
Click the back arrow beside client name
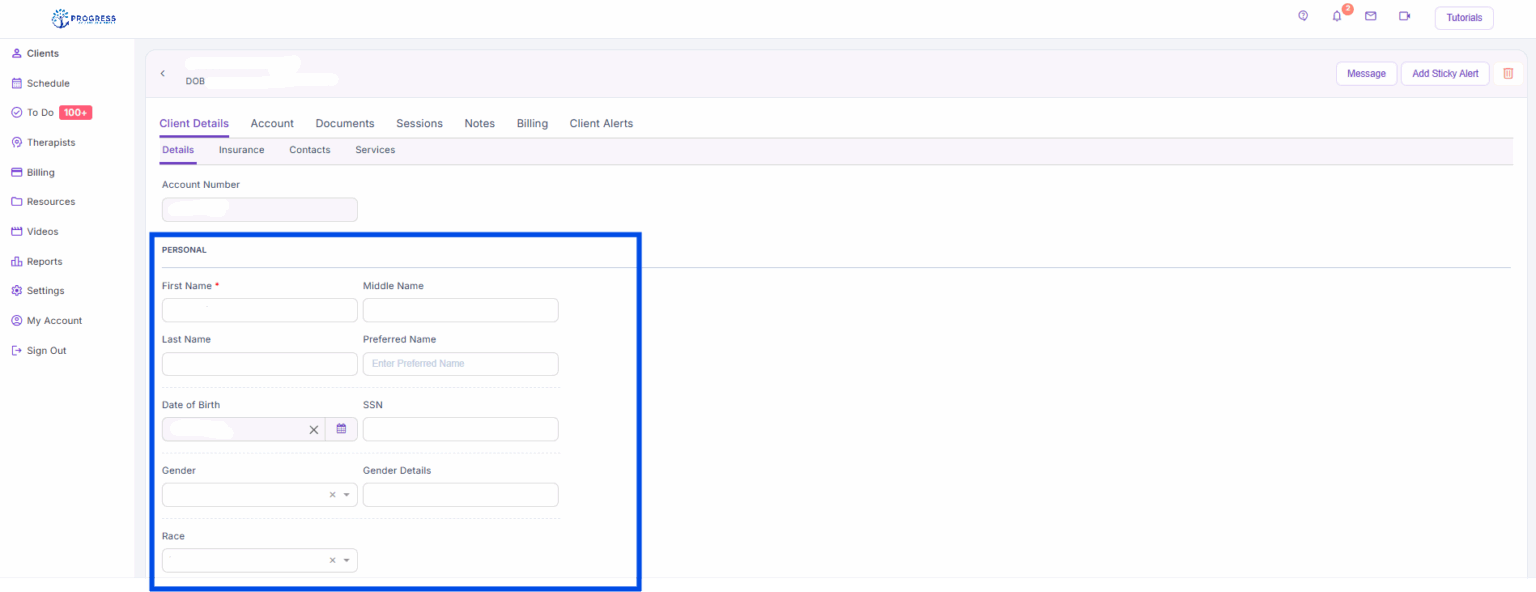click(163, 73)
